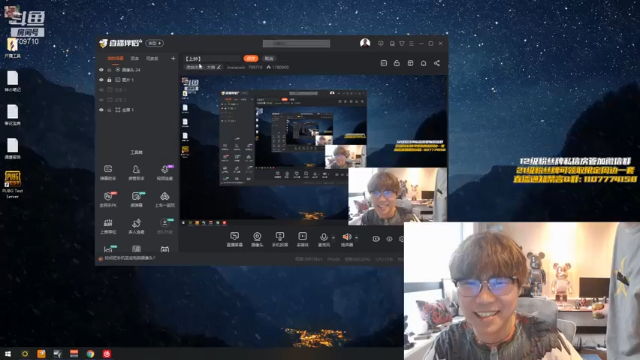The height and width of the screenshot is (360, 640).
Task: Click the orange save button beside title
Action: coord(251,58)
